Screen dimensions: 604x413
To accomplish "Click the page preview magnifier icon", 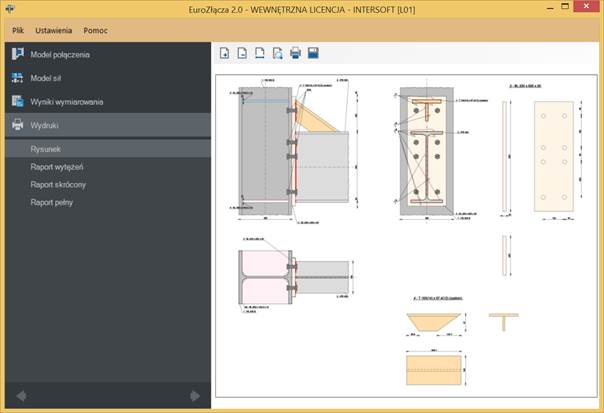I will coord(278,53).
